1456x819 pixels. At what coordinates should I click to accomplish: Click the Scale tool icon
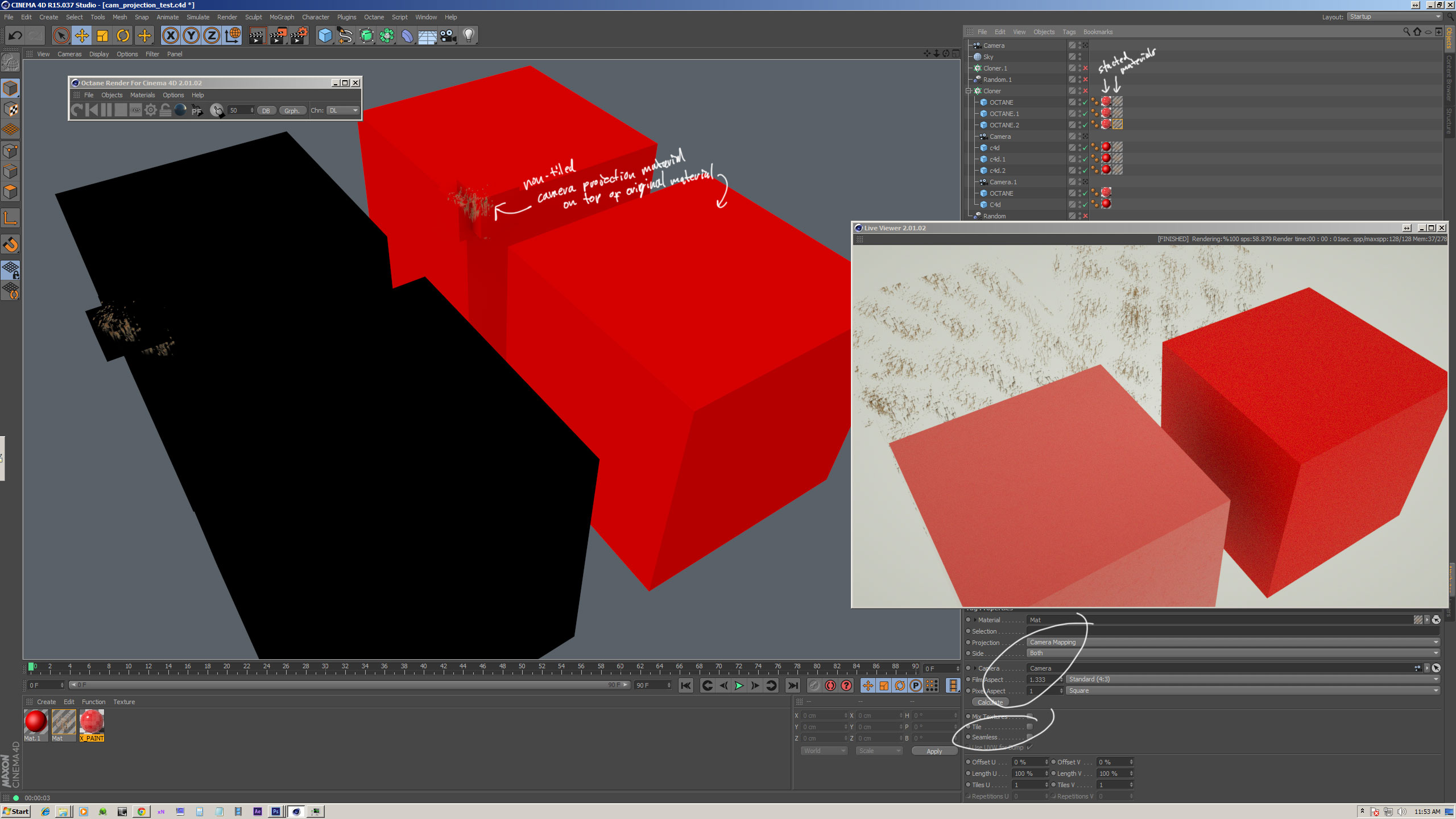point(102,36)
